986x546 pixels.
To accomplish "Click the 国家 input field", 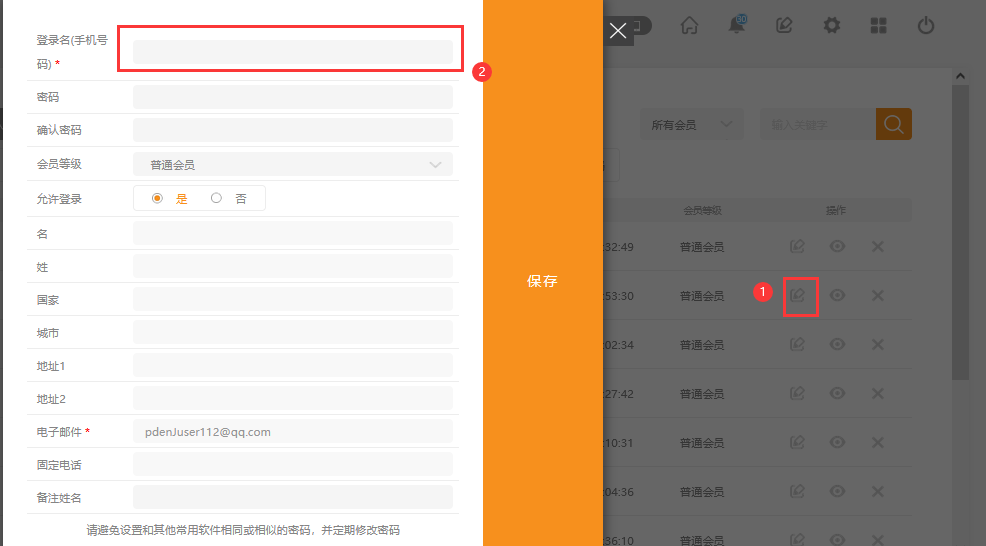I will pos(292,299).
